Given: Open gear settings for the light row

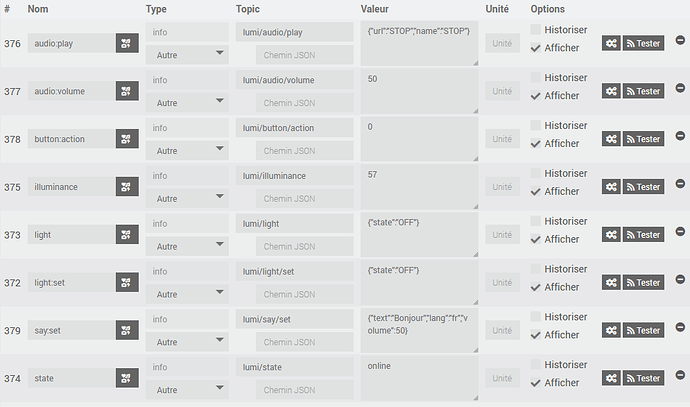Looking at the screenshot, I should coord(611,235).
